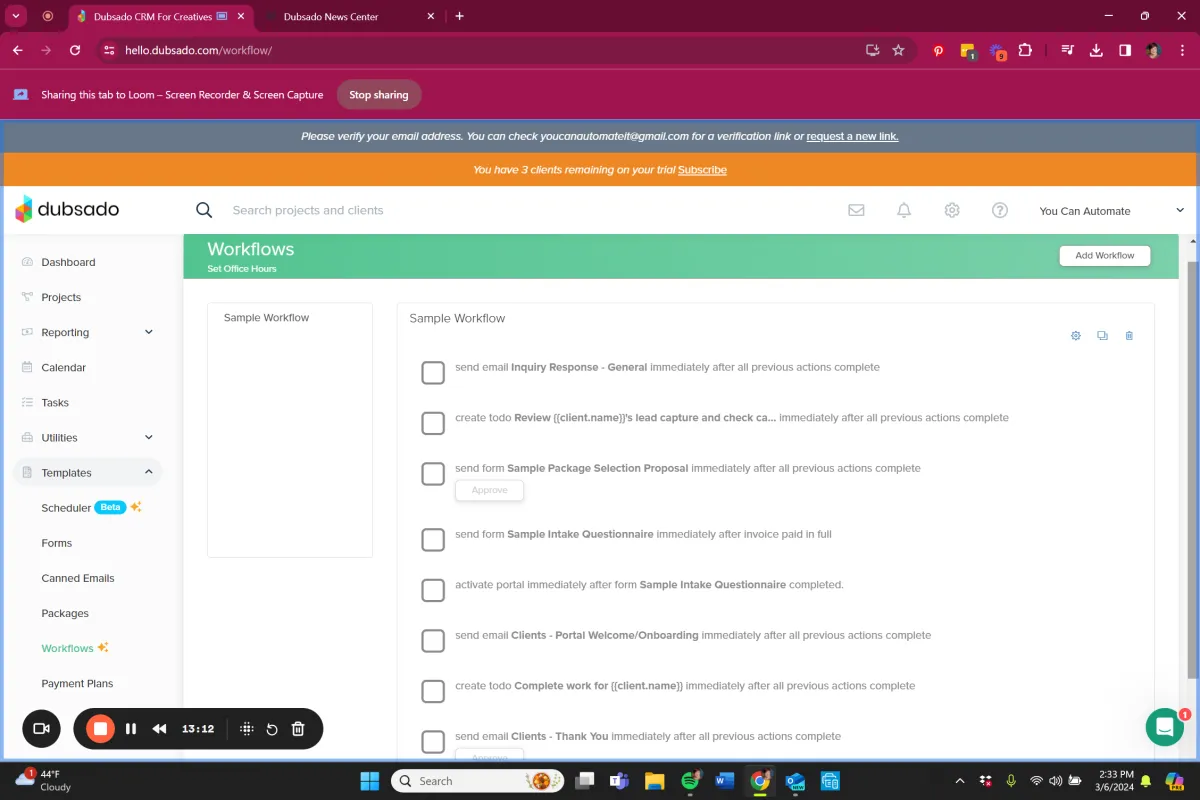Check the Sample Package Selection Proposal step
The width and height of the screenshot is (1200, 800).
tap(433, 474)
